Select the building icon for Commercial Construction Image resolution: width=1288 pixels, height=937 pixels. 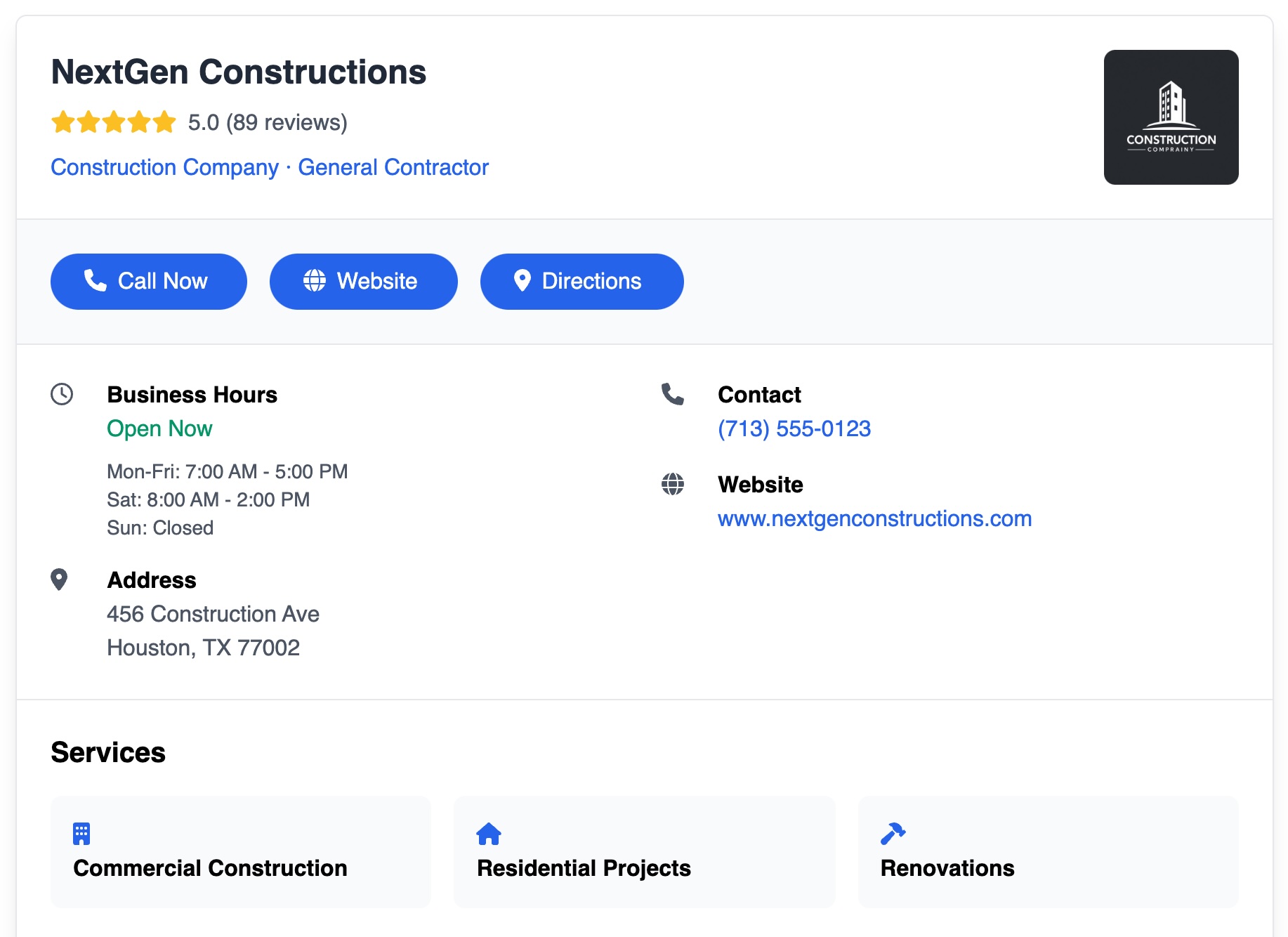[81, 833]
